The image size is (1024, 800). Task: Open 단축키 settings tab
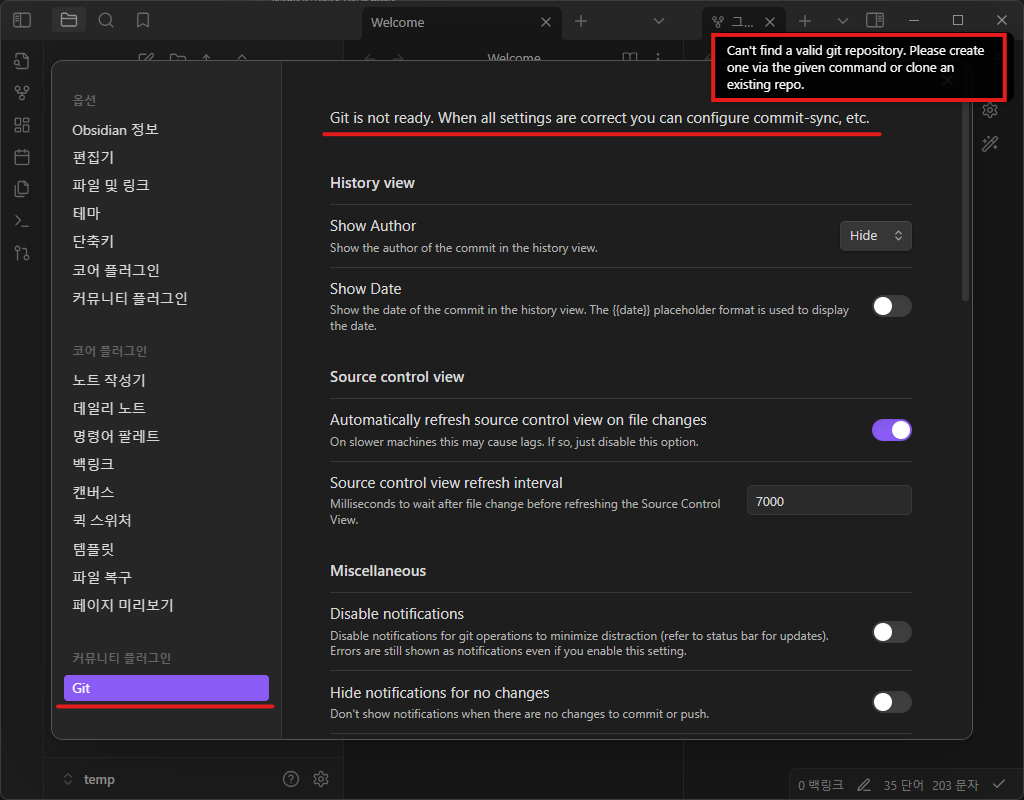166,242
